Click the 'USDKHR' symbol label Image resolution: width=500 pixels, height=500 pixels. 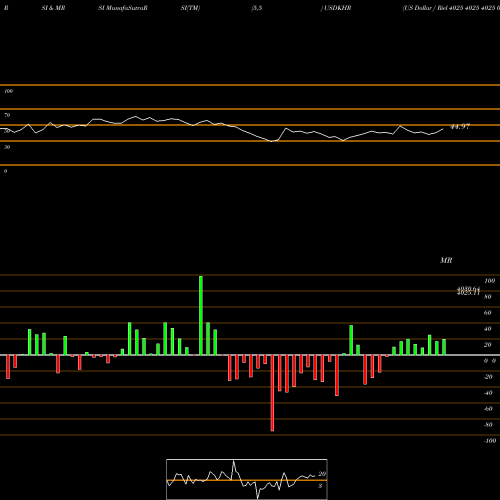pyautogui.click(x=337, y=8)
